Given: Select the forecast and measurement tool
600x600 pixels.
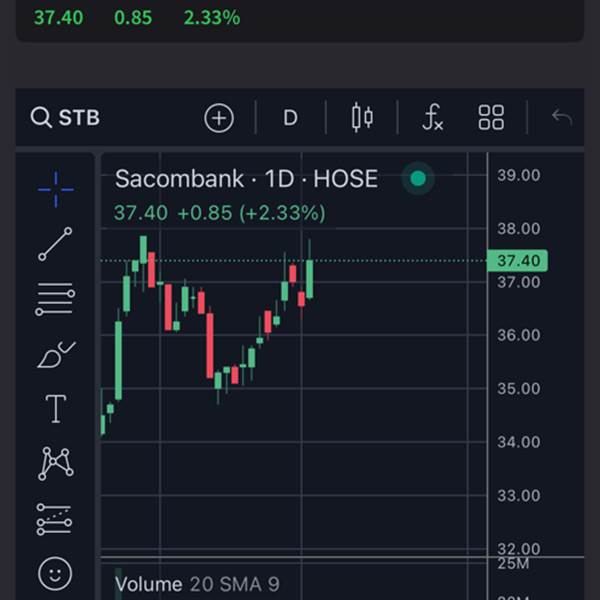Looking at the screenshot, I should 54,519.
